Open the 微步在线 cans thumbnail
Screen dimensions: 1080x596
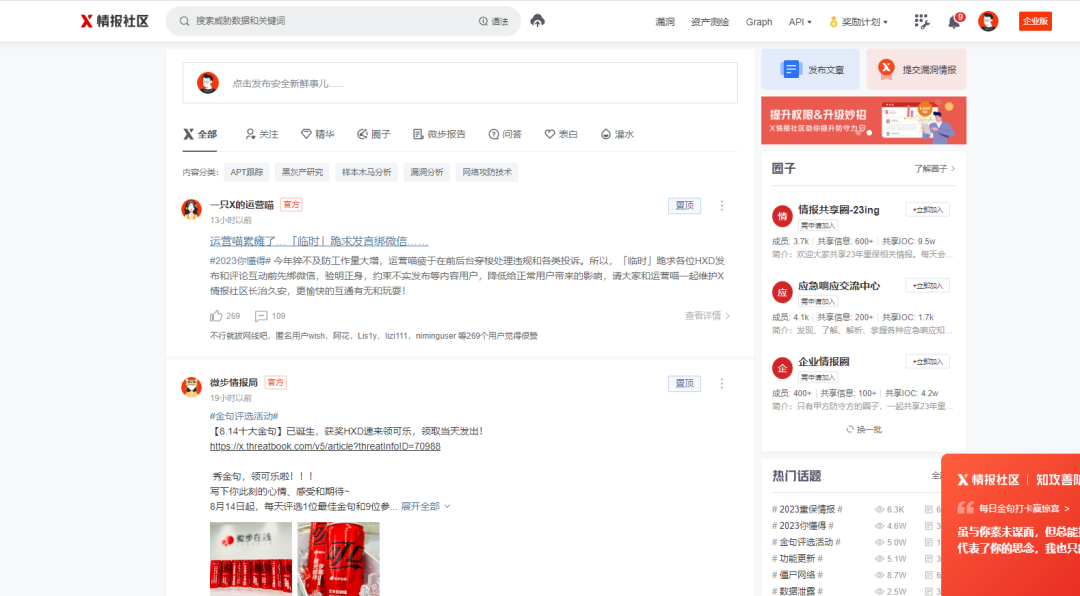[251, 559]
